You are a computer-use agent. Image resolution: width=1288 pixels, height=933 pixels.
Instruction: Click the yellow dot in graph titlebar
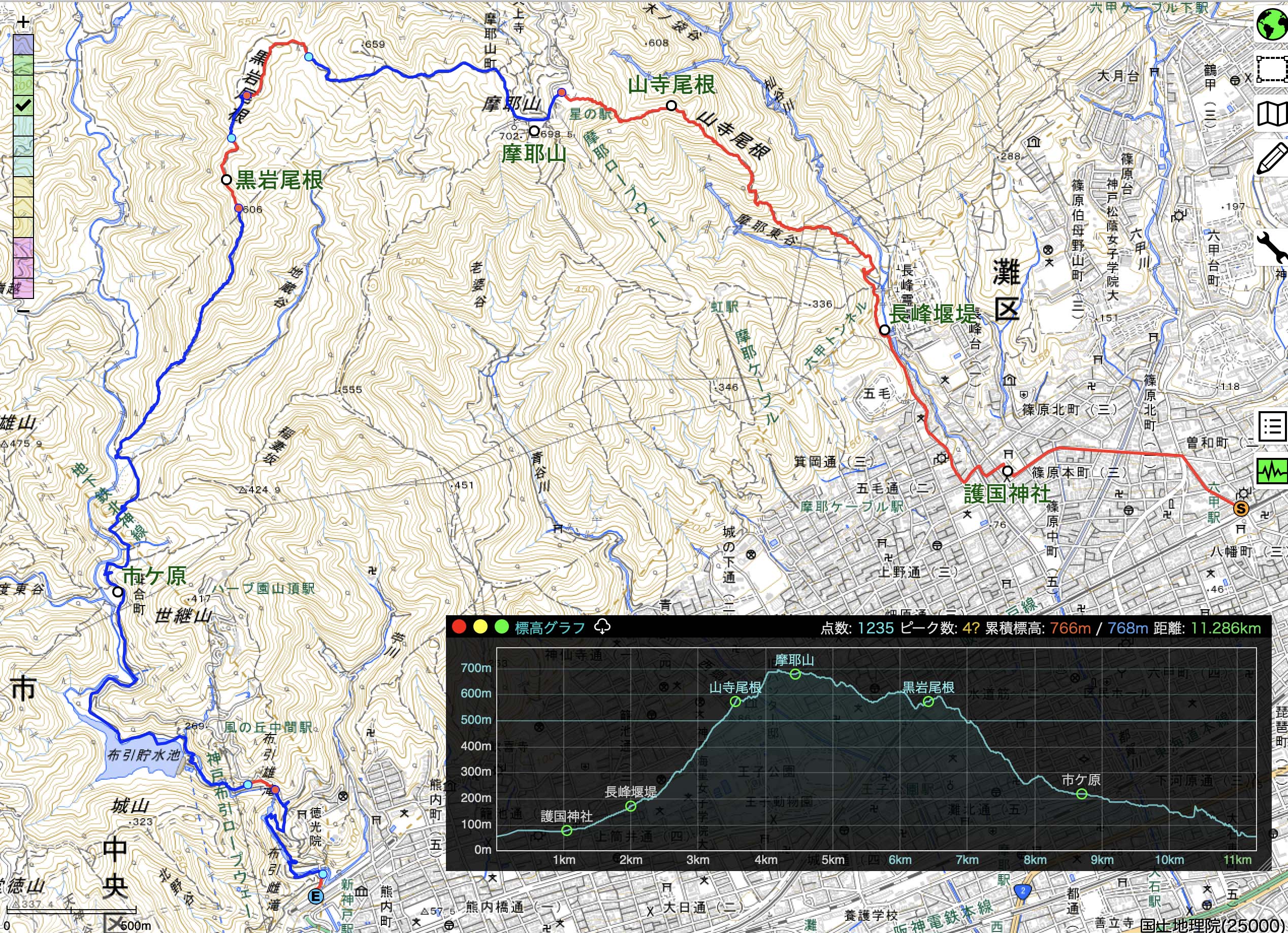click(480, 627)
